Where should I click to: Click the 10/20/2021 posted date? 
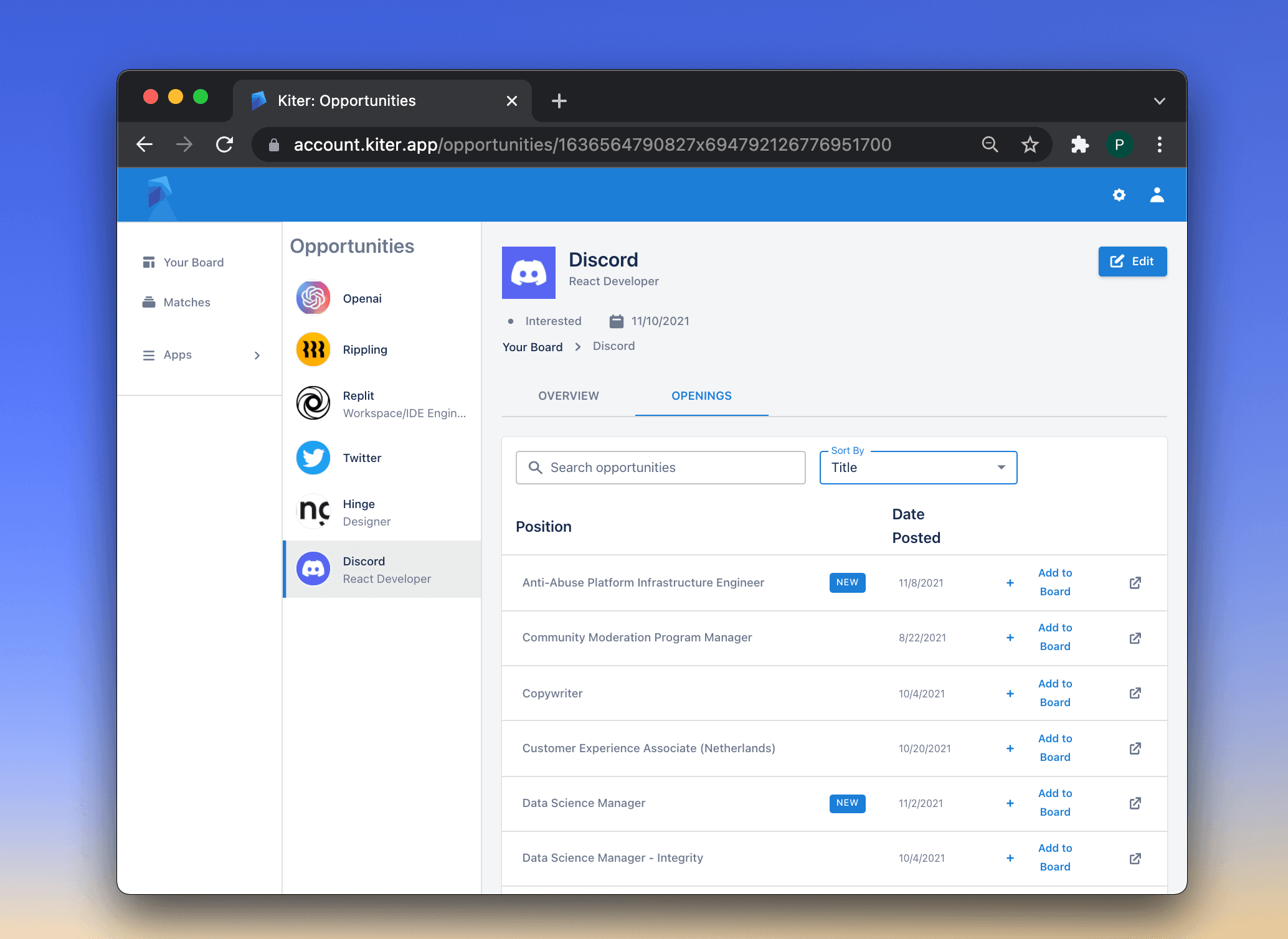click(924, 748)
